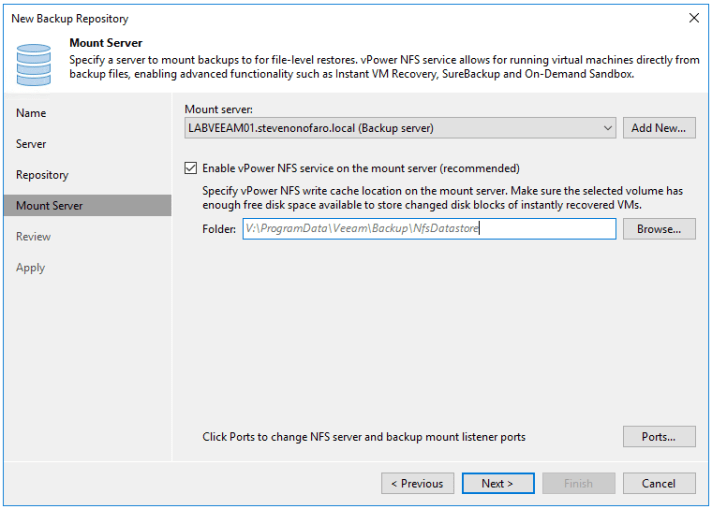Click into the Folder path field
Screen dimensions: 712x509
click(428, 229)
